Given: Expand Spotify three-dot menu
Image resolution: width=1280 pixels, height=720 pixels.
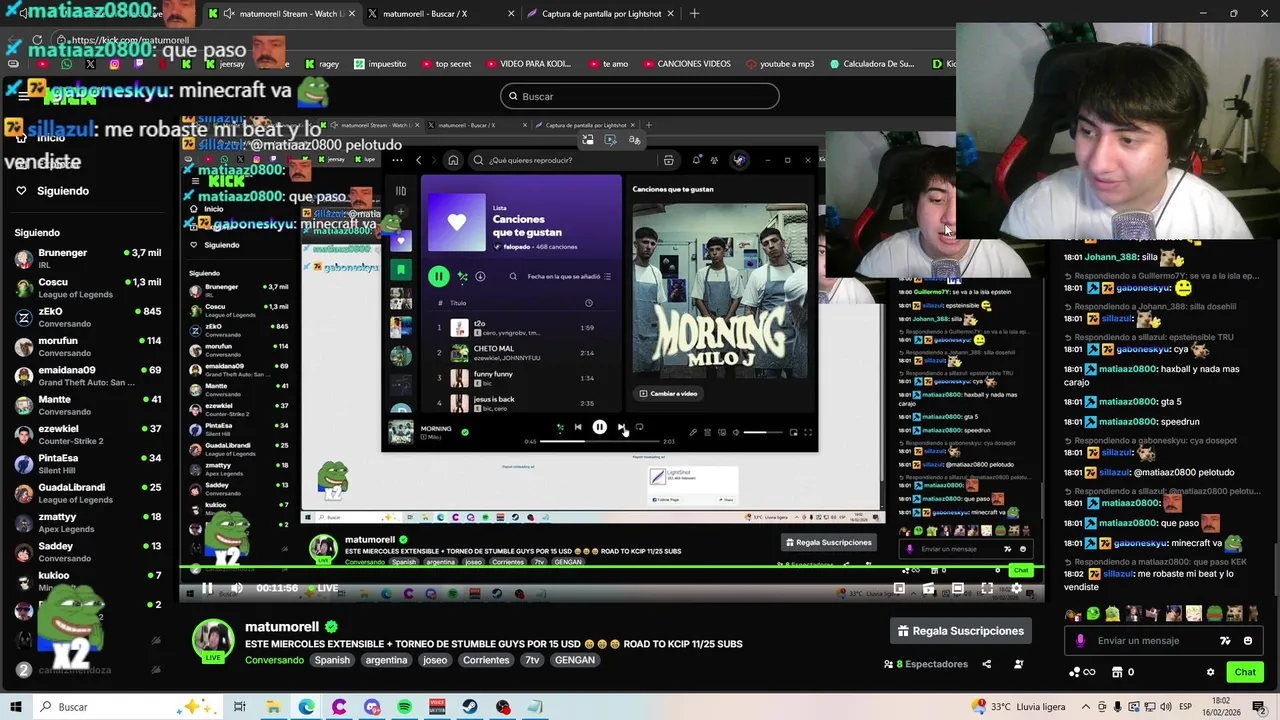Looking at the screenshot, I should 397,160.
